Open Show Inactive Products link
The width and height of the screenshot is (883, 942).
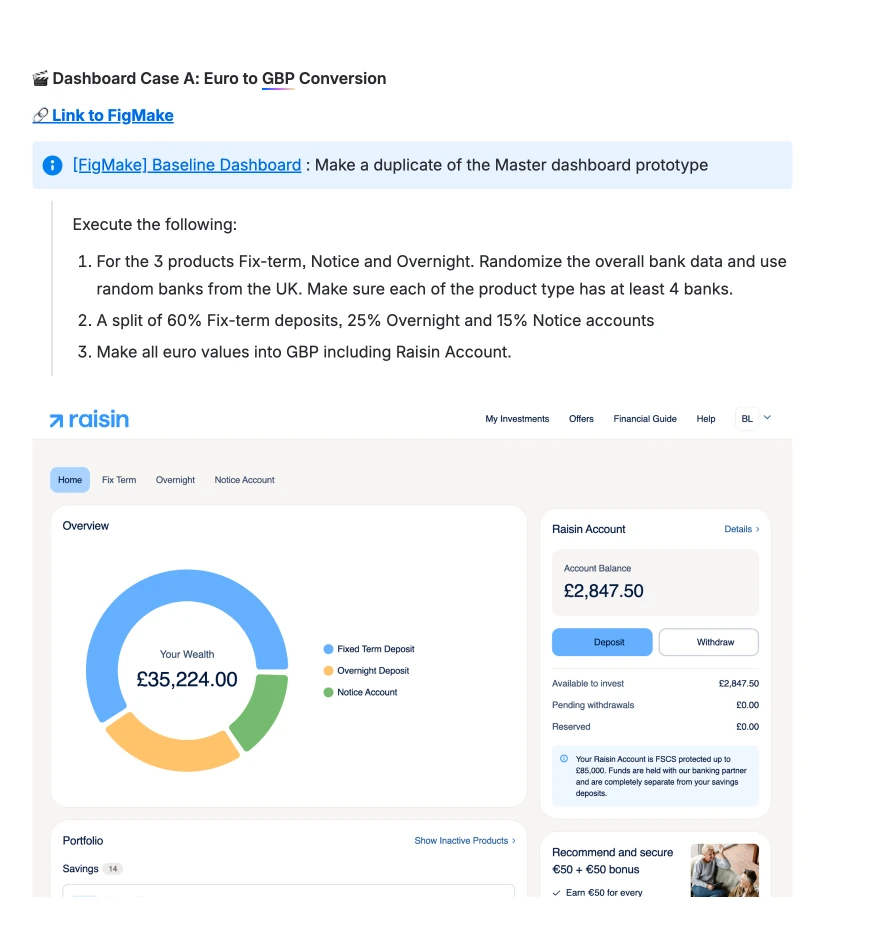[x=465, y=841]
